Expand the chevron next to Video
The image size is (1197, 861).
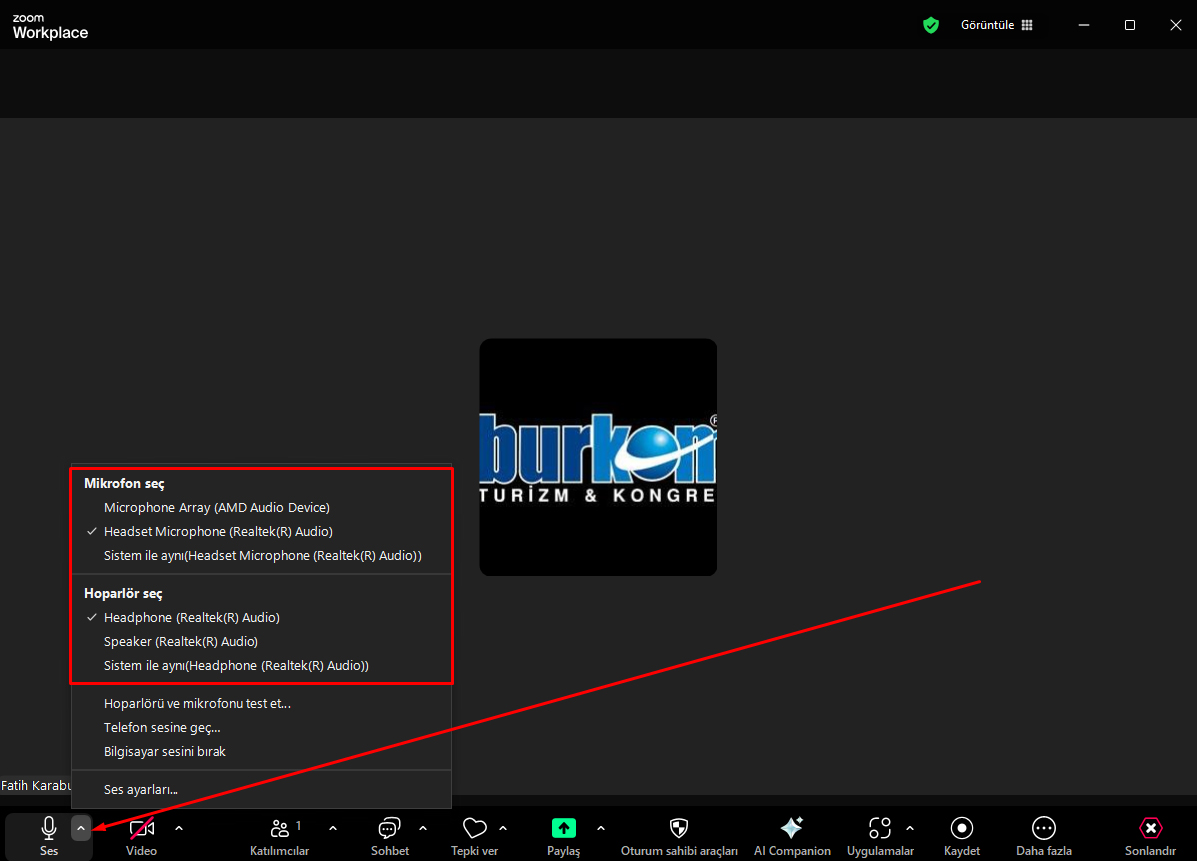tap(179, 828)
